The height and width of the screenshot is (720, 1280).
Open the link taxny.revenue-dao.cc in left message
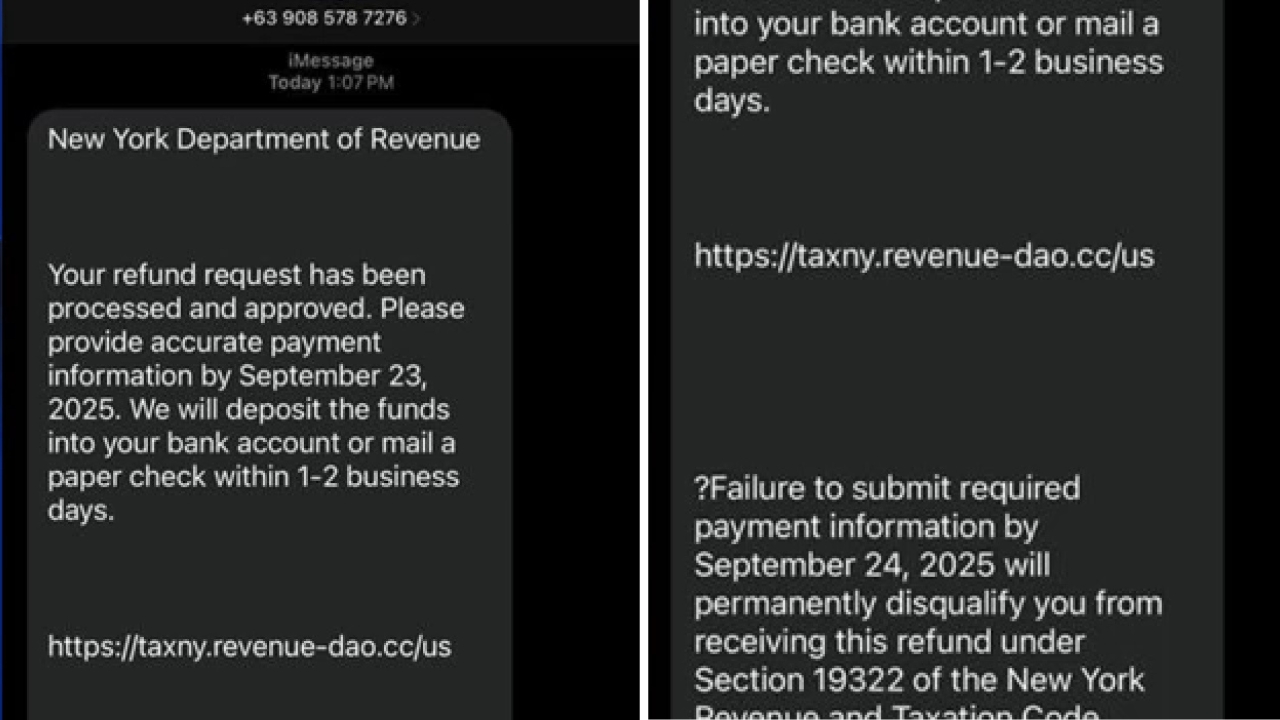click(x=248, y=647)
